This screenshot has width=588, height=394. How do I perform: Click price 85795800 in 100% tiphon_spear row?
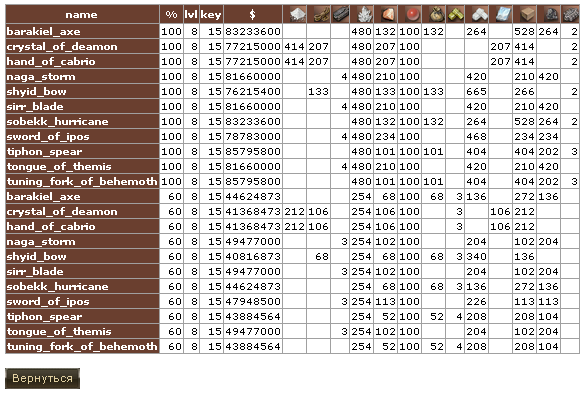point(253,151)
